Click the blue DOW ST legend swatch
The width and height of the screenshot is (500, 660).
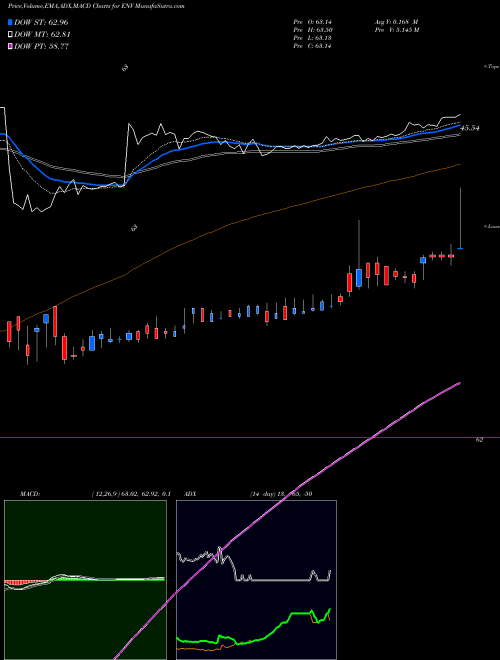11,22
